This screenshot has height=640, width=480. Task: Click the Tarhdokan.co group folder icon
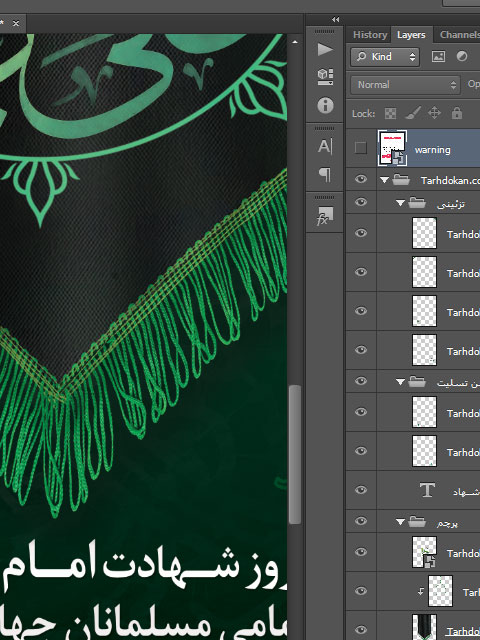pyautogui.click(x=401, y=180)
